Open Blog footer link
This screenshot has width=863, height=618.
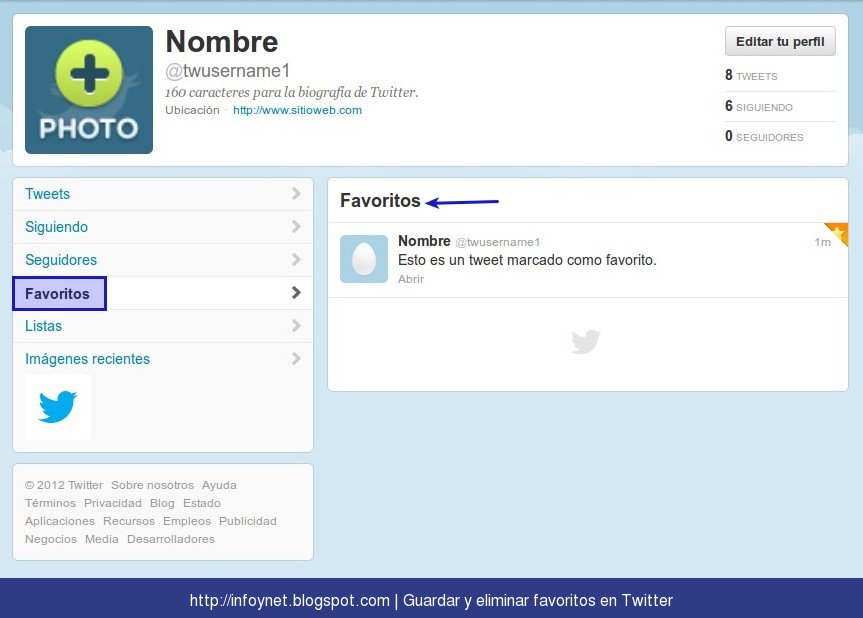tap(162, 503)
